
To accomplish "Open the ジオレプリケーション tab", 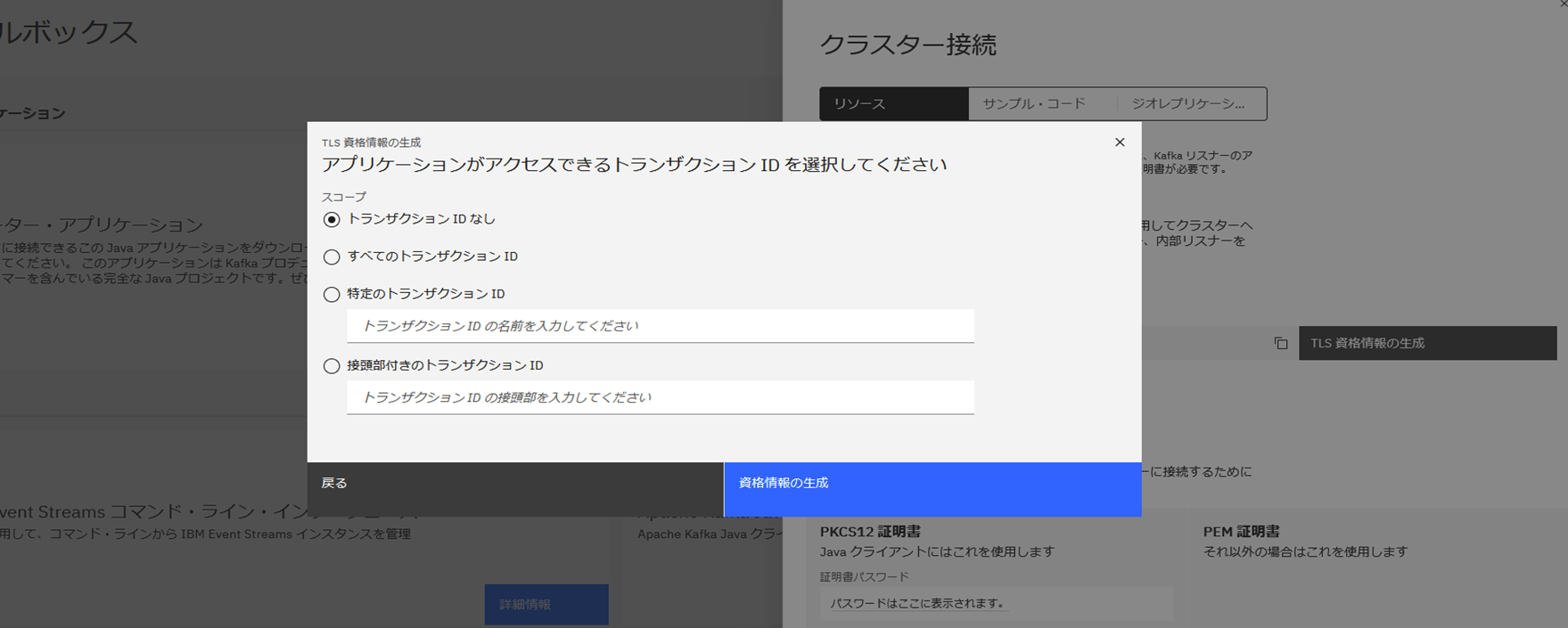I will coord(1192,103).
